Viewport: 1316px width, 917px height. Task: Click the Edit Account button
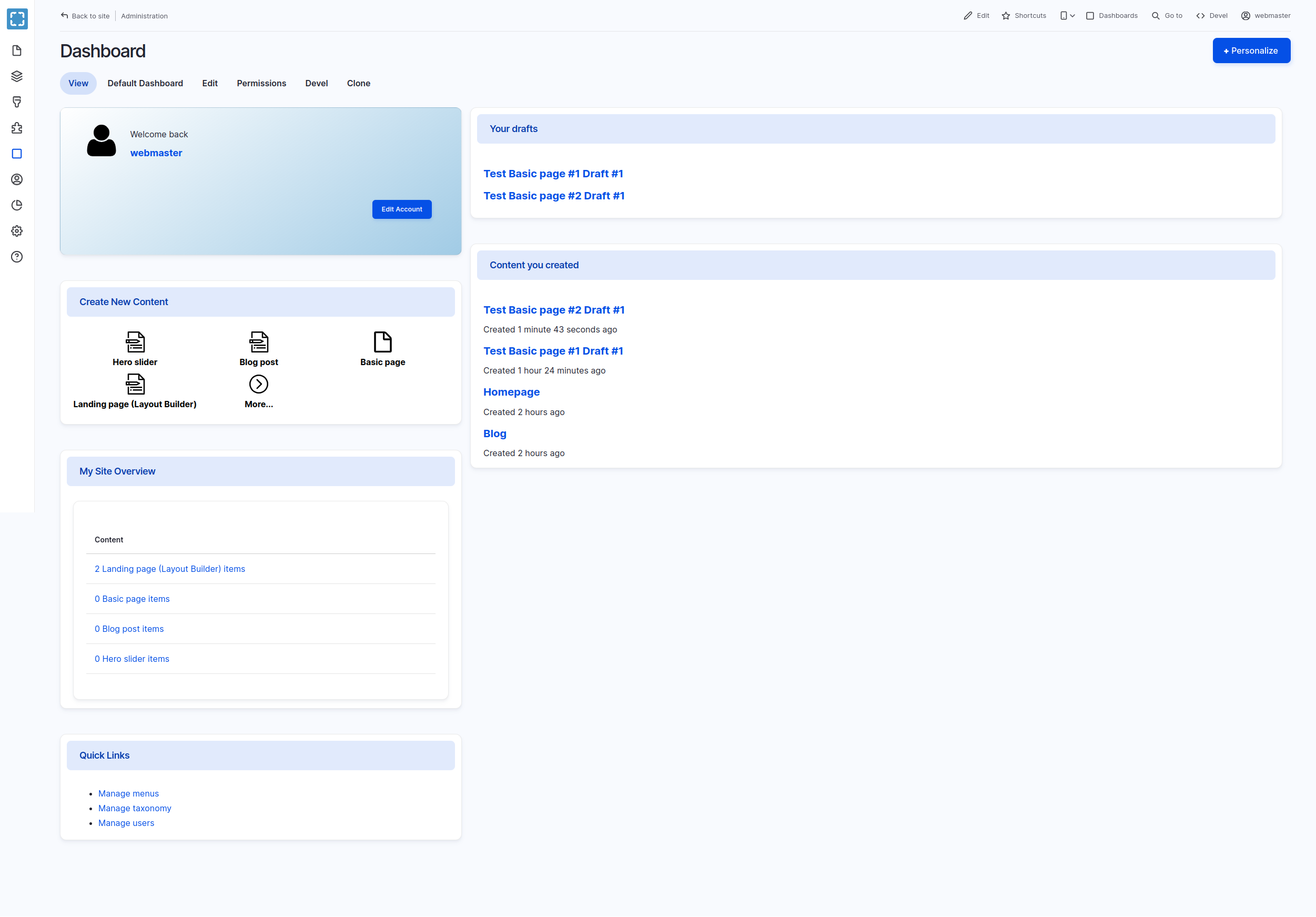click(x=401, y=209)
